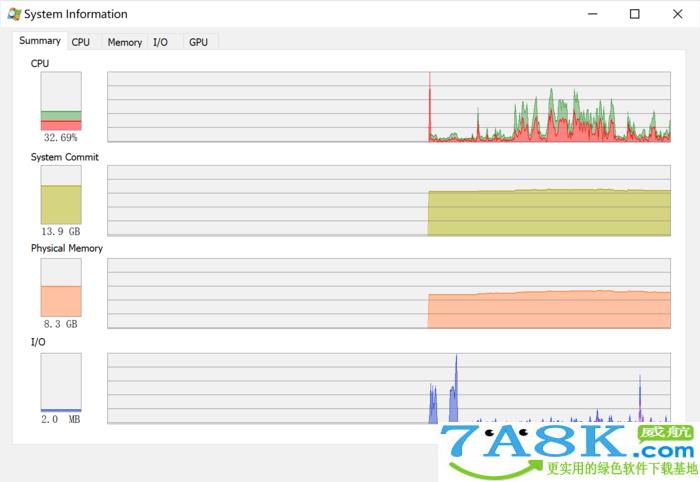Click the I/O section heading label

click(38, 342)
